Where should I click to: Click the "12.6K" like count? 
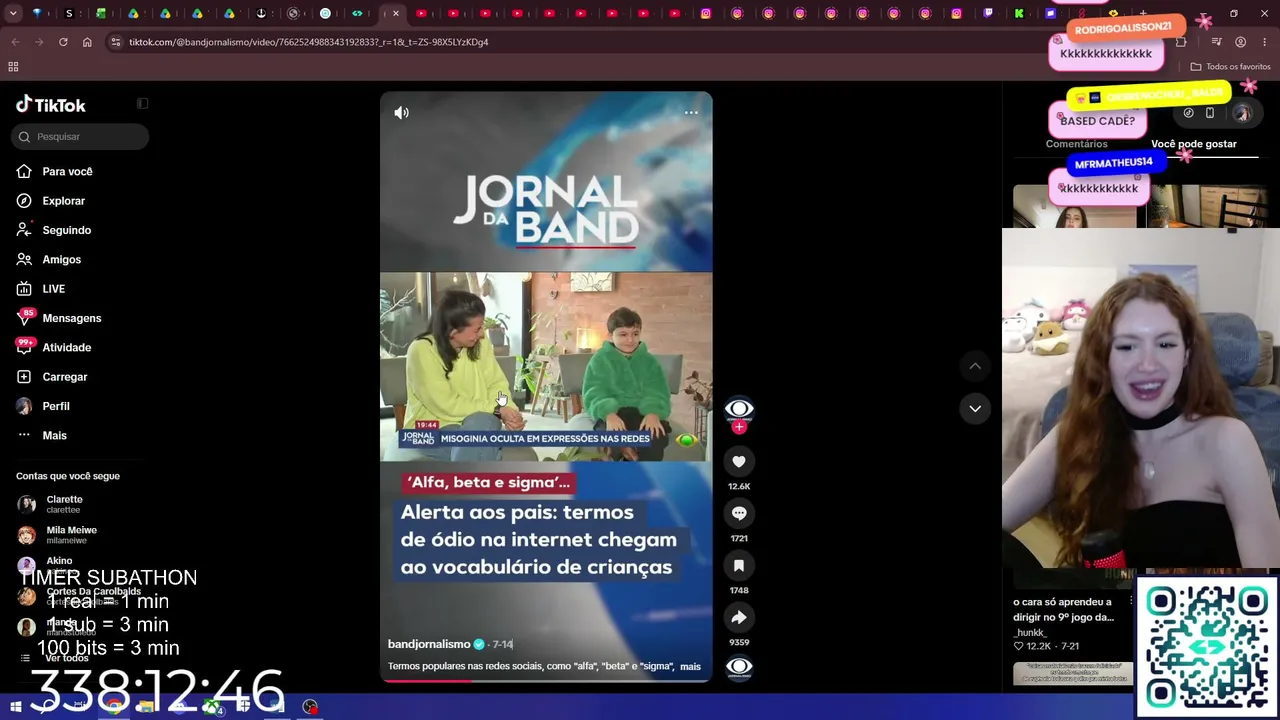739,487
